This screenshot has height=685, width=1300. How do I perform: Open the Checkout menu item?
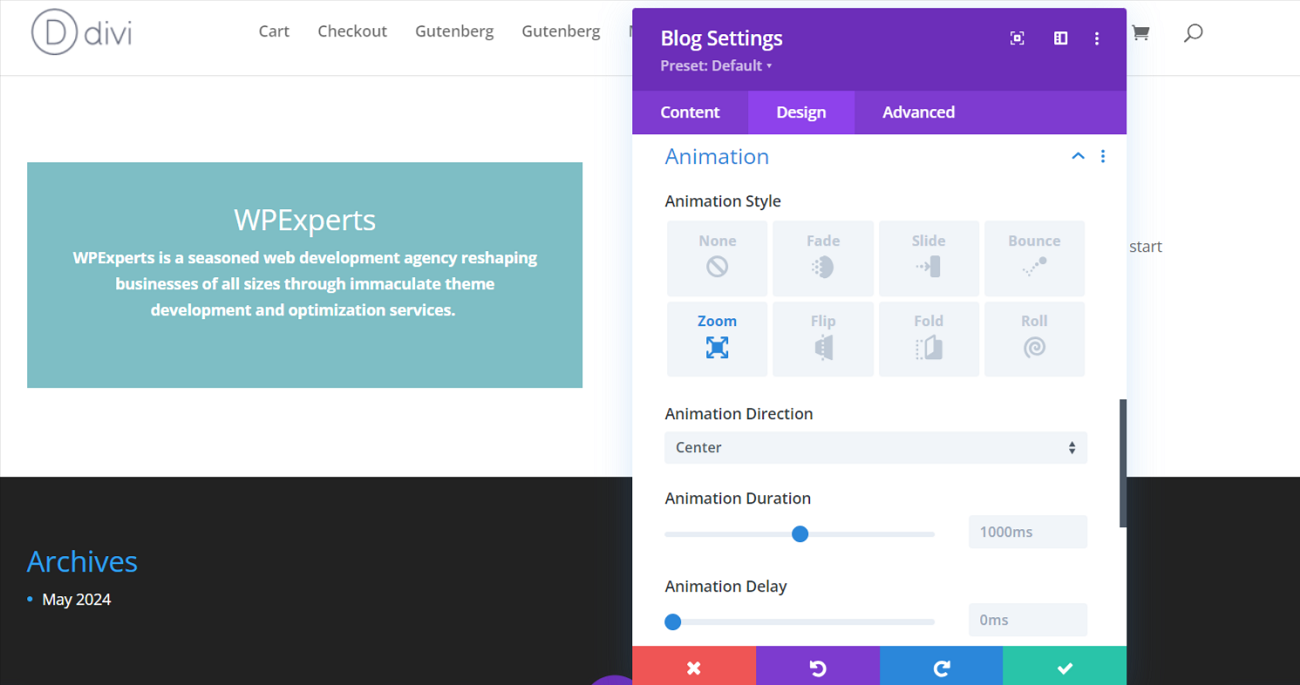pyautogui.click(x=352, y=31)
